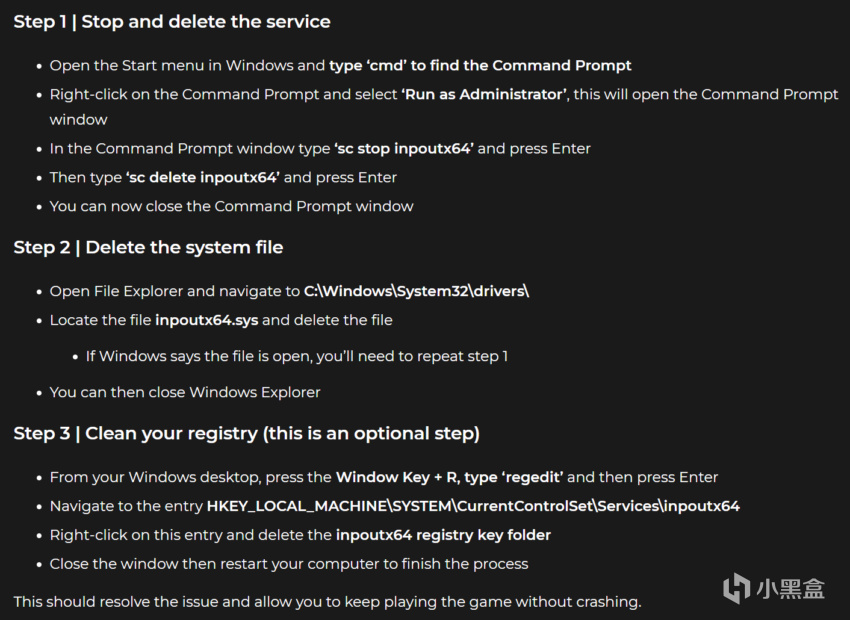Click the bold 'Window Key + R, type regedit' text
This screenshot has width=850, height=620.
[449, 477]
